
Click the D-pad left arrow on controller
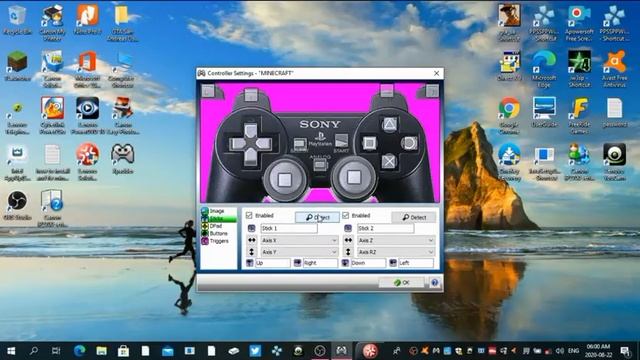pyautogui.click(x=237, y=144)
